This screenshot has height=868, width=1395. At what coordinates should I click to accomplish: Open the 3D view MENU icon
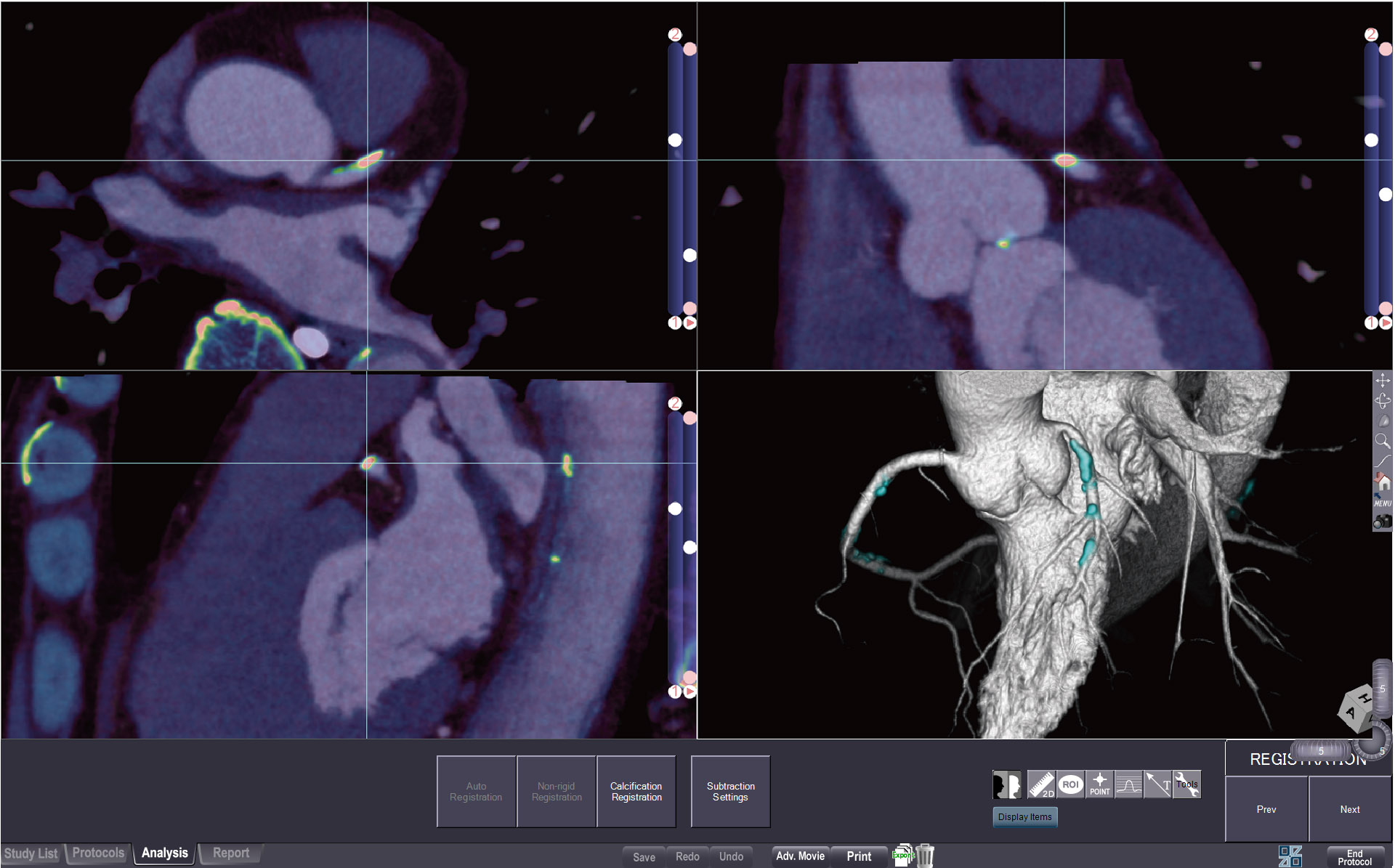[1382, 502]
